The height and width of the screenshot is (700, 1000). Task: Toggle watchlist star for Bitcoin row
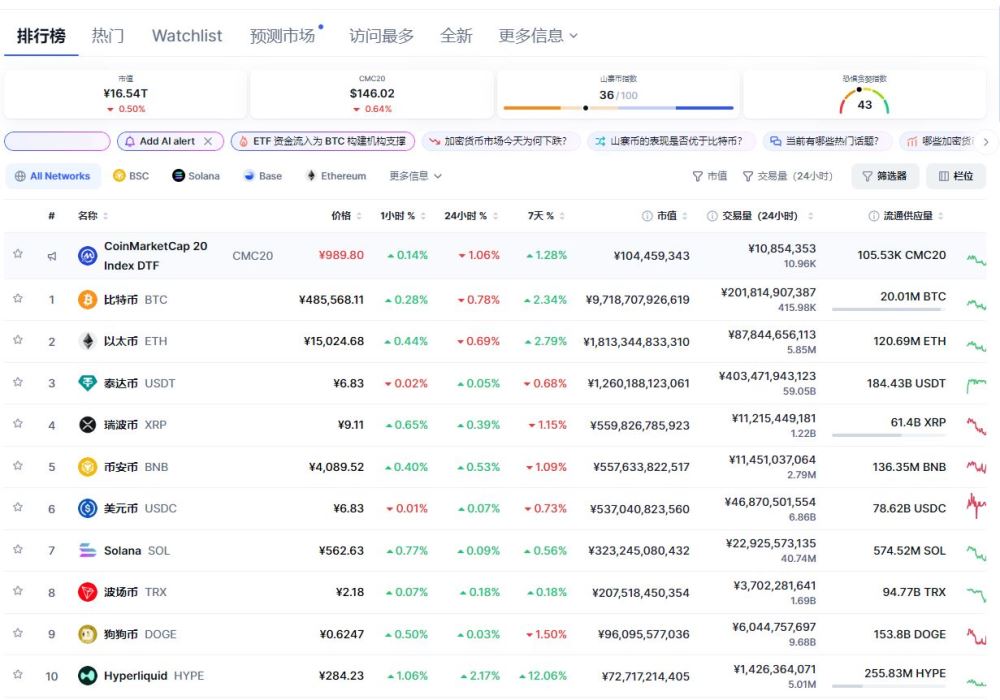pyautogui.click(x=18, y=298)
